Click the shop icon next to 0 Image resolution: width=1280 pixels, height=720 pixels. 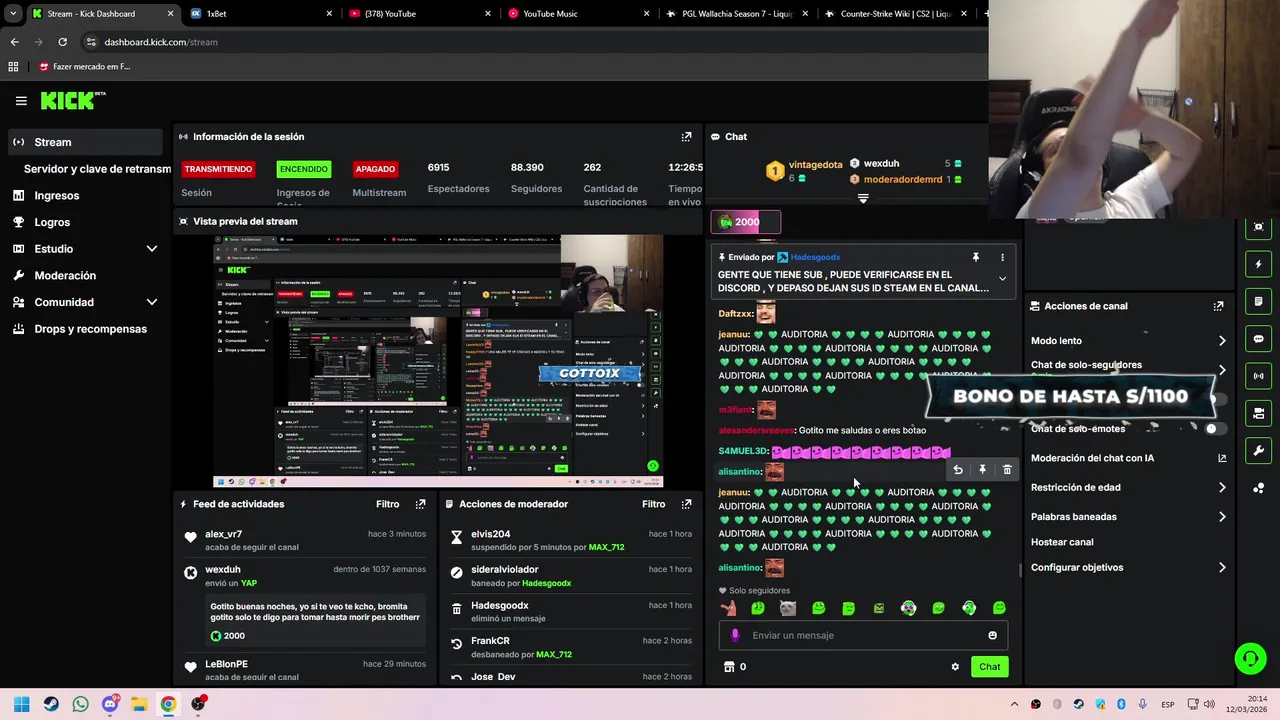coord(729,667)
